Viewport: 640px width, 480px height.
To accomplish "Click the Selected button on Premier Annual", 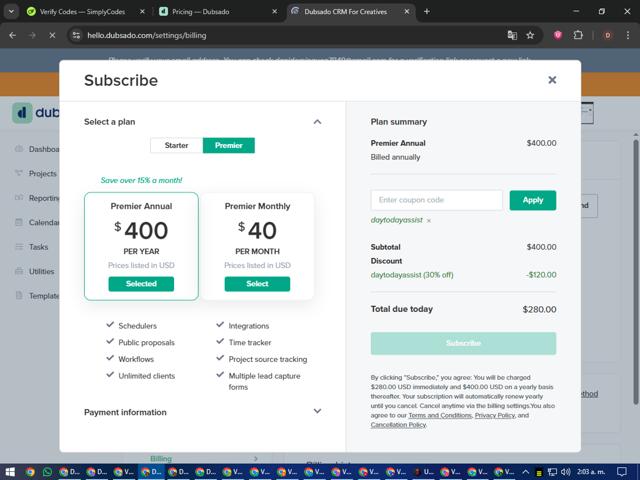I will (141, 284).
